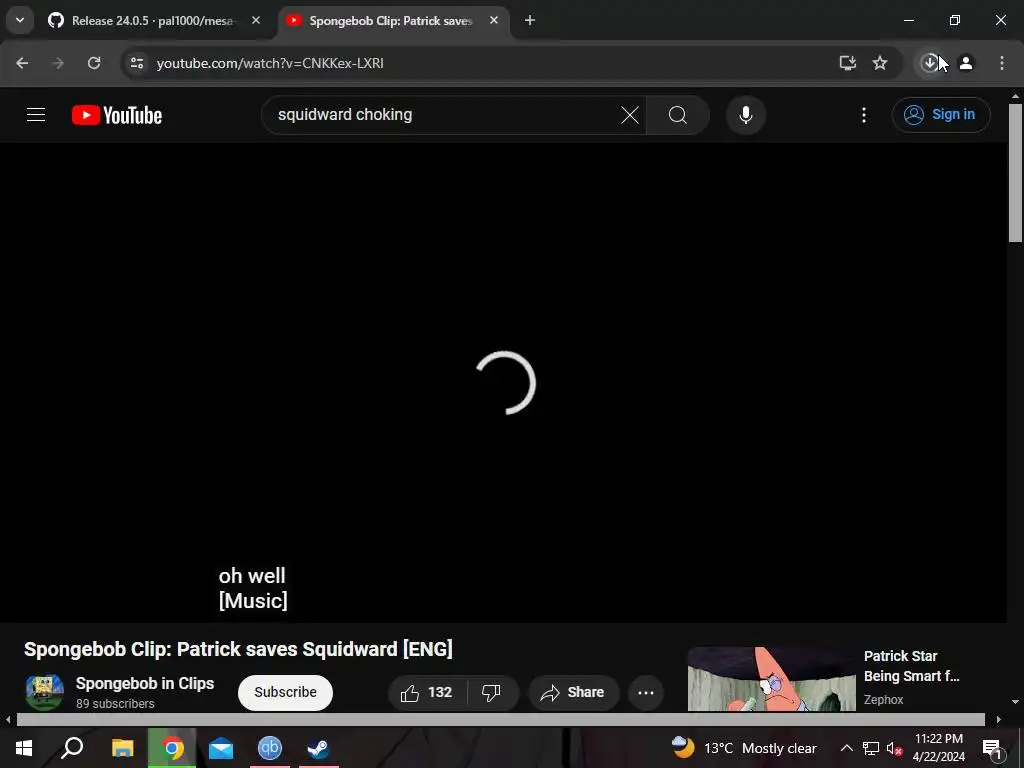Open Steam from the taskbar

pos(319,748)
